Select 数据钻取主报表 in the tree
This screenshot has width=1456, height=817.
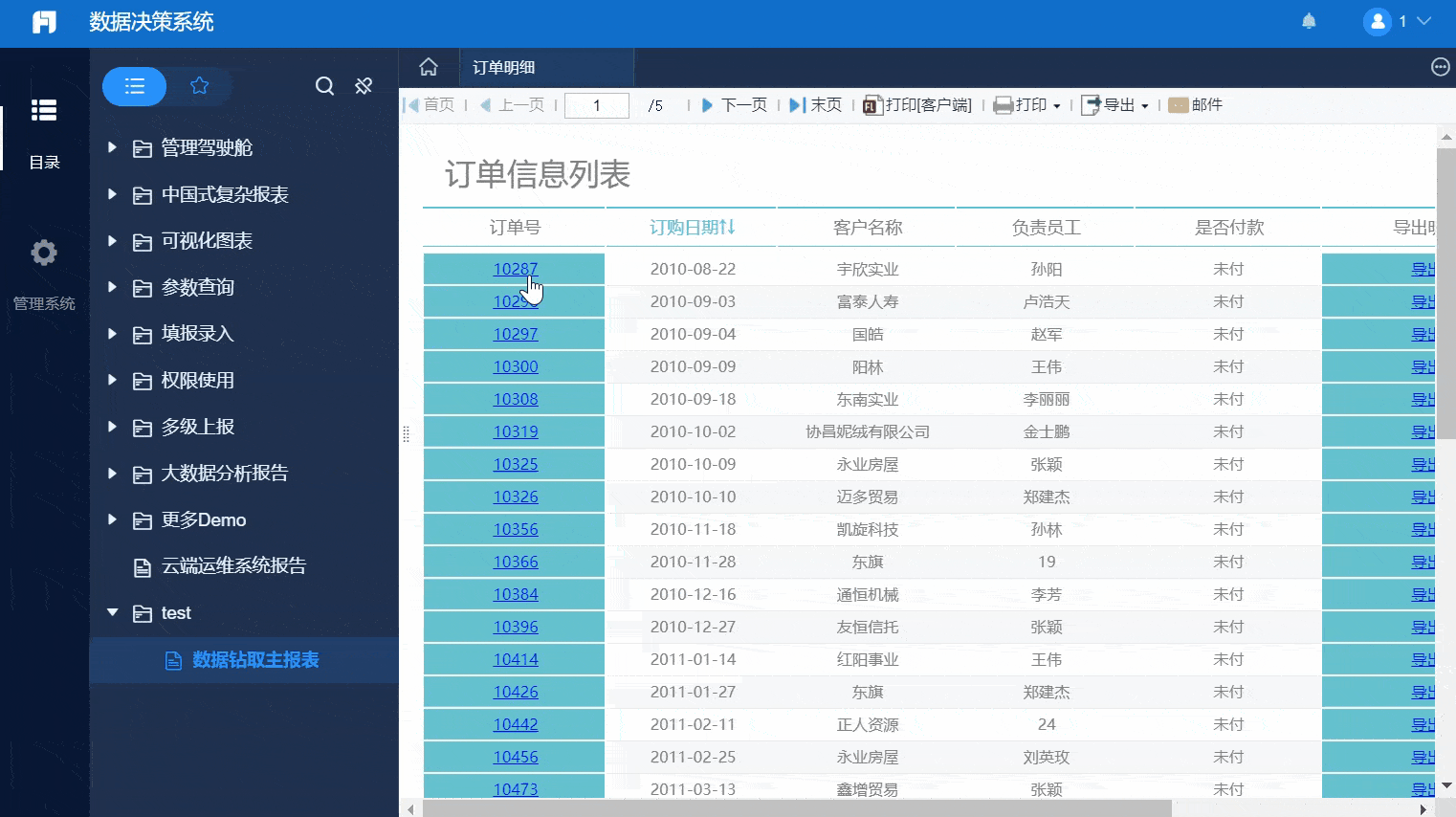(x=254, y=660)
